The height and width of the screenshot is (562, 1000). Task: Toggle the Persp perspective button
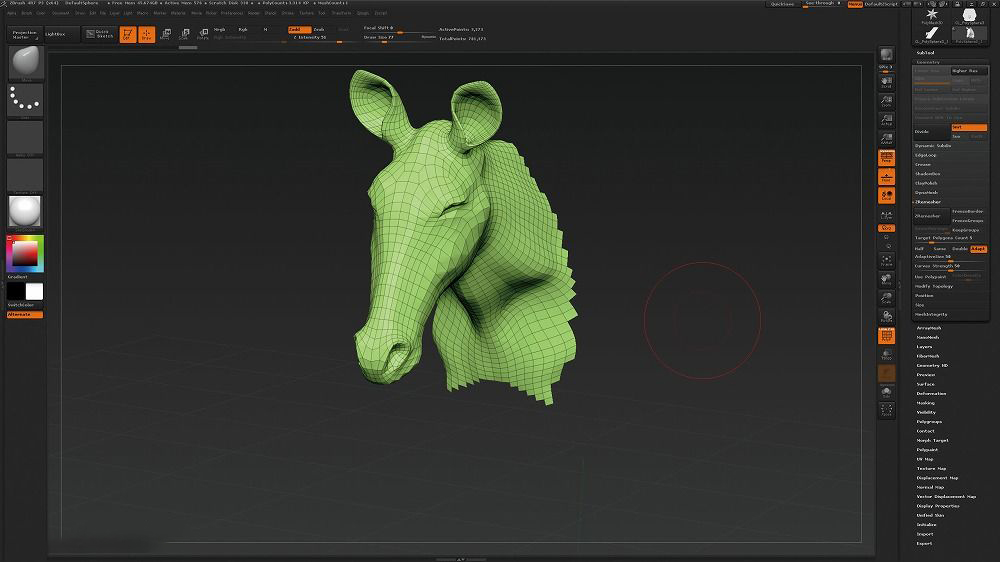coord(886,157)
